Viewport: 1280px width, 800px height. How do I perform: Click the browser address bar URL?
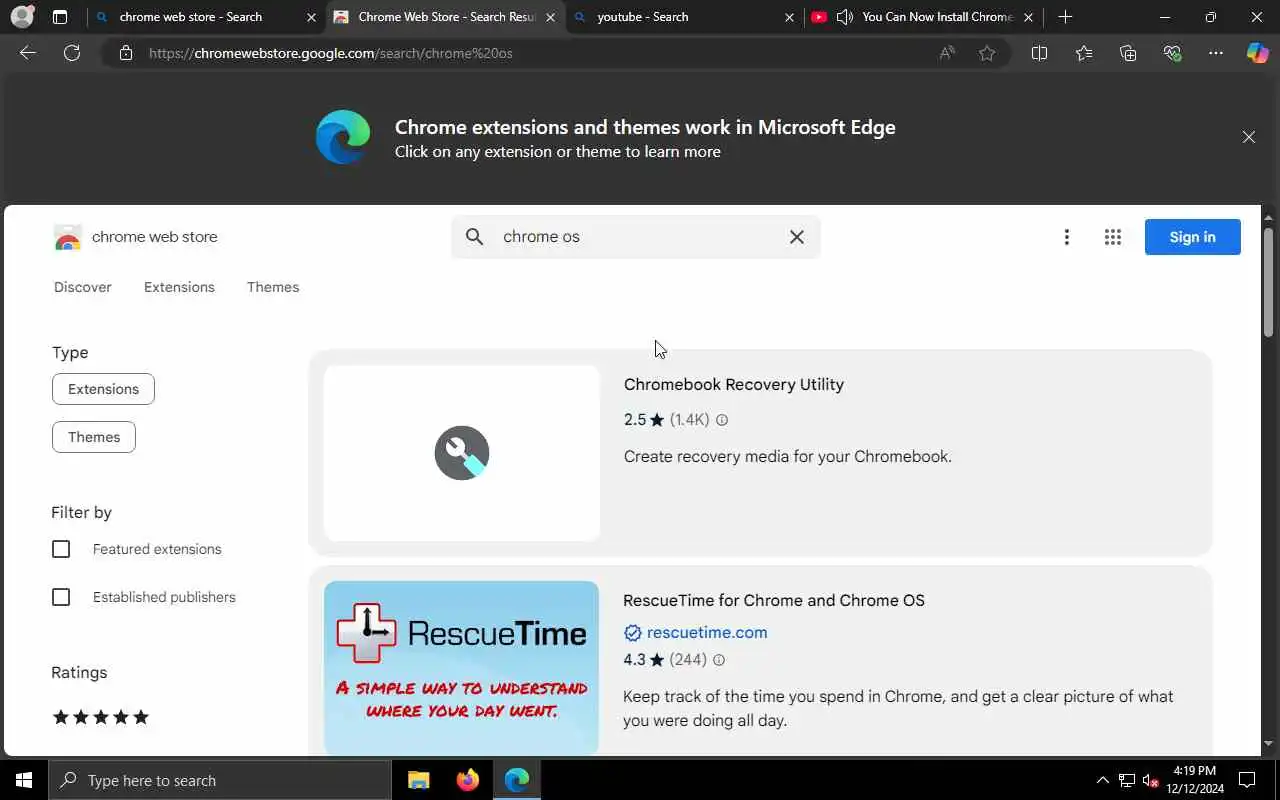[x=330, y=53]
